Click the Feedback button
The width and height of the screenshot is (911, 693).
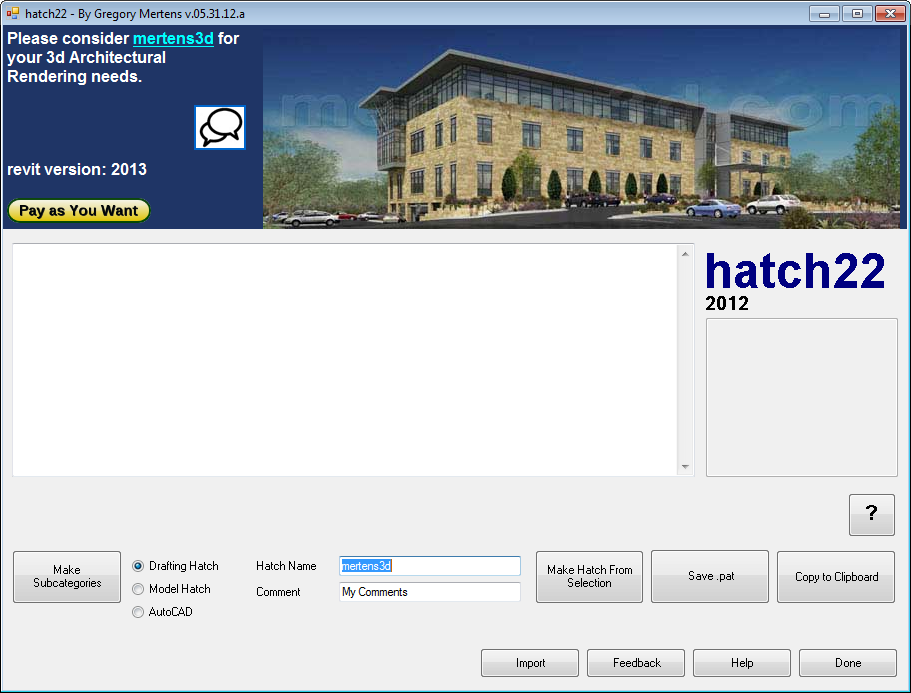pyautogui.click(x=636, y=663)
